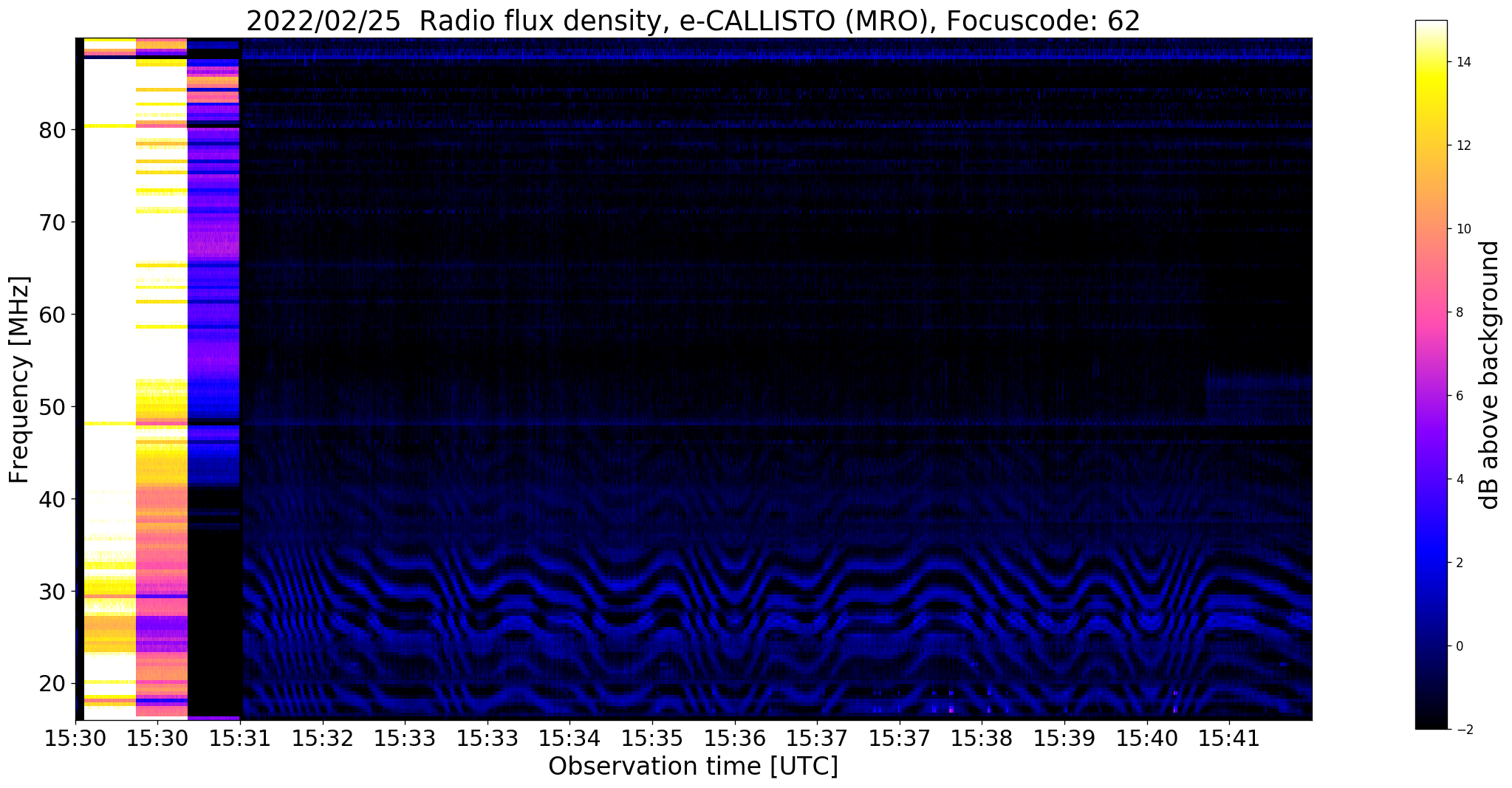Click the 30 MHz frequency tick label

pyautogui.click(x=52, y=592)
